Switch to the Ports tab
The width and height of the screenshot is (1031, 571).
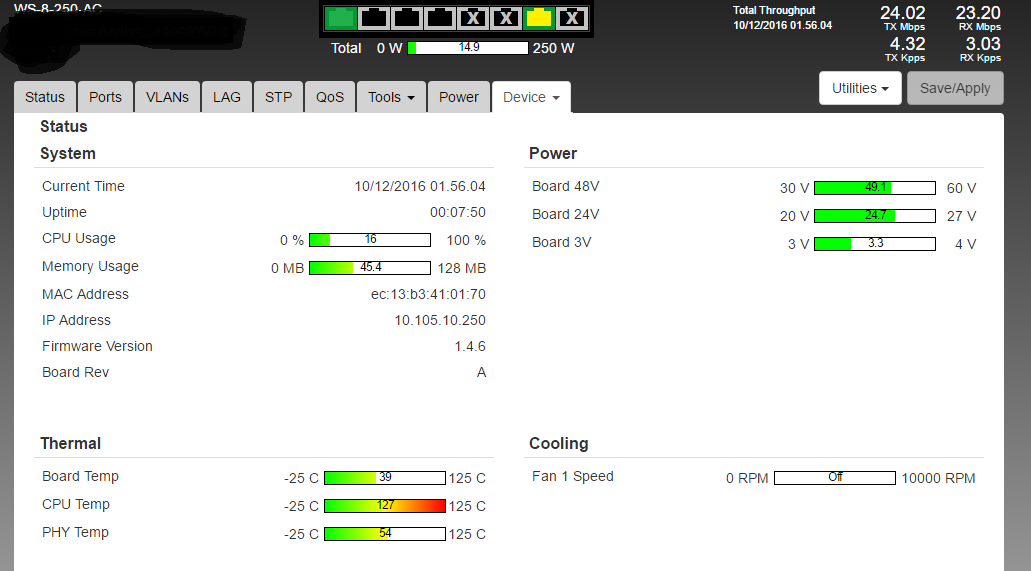(x=105, y=97)
